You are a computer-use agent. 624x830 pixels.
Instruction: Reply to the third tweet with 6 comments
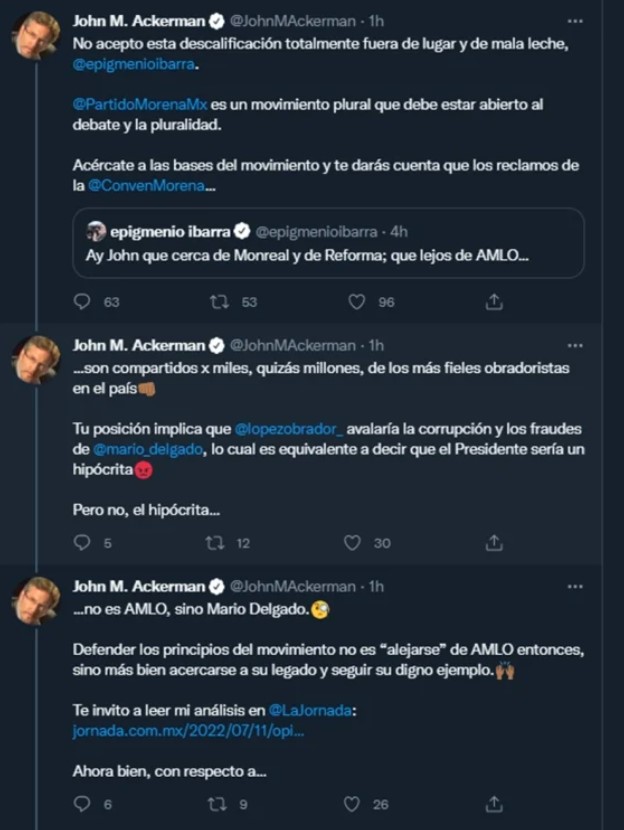click(82, 804)
